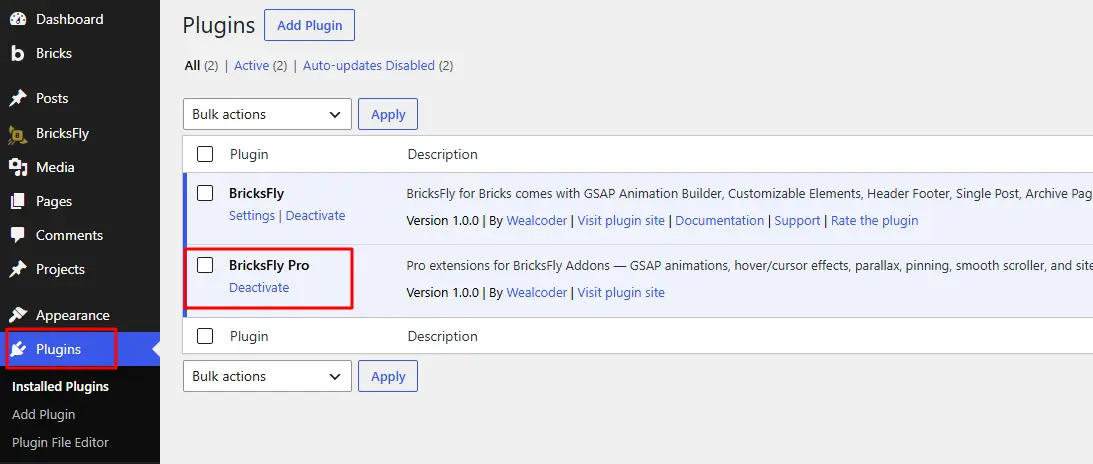
Task: Click the Comments speech bubble icon
Action: 18,235
